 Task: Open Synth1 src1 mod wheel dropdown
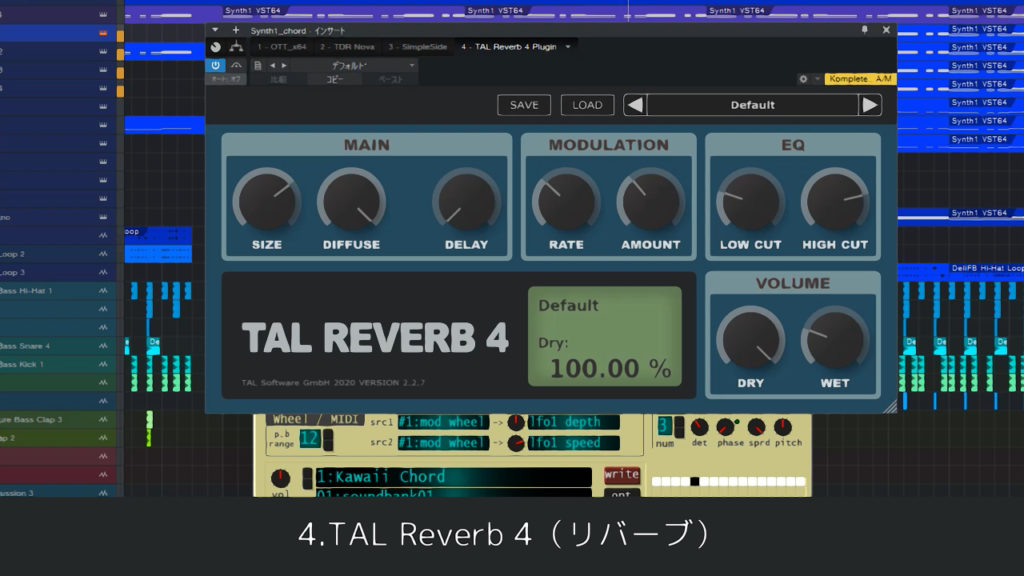(x=443, y=422)
